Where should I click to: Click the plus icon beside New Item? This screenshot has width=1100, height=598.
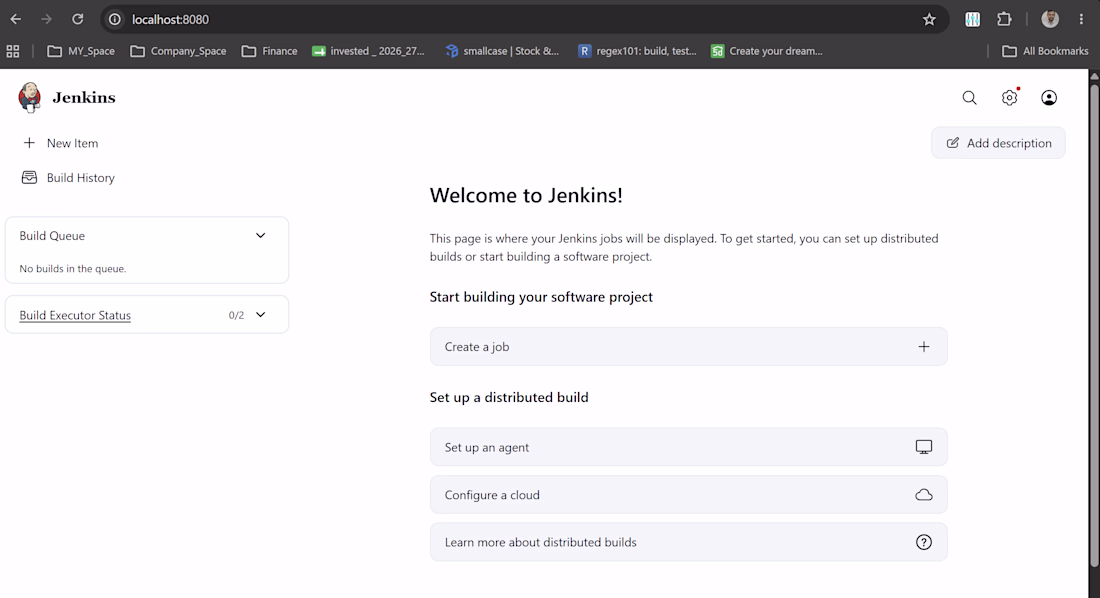point(29,143)
